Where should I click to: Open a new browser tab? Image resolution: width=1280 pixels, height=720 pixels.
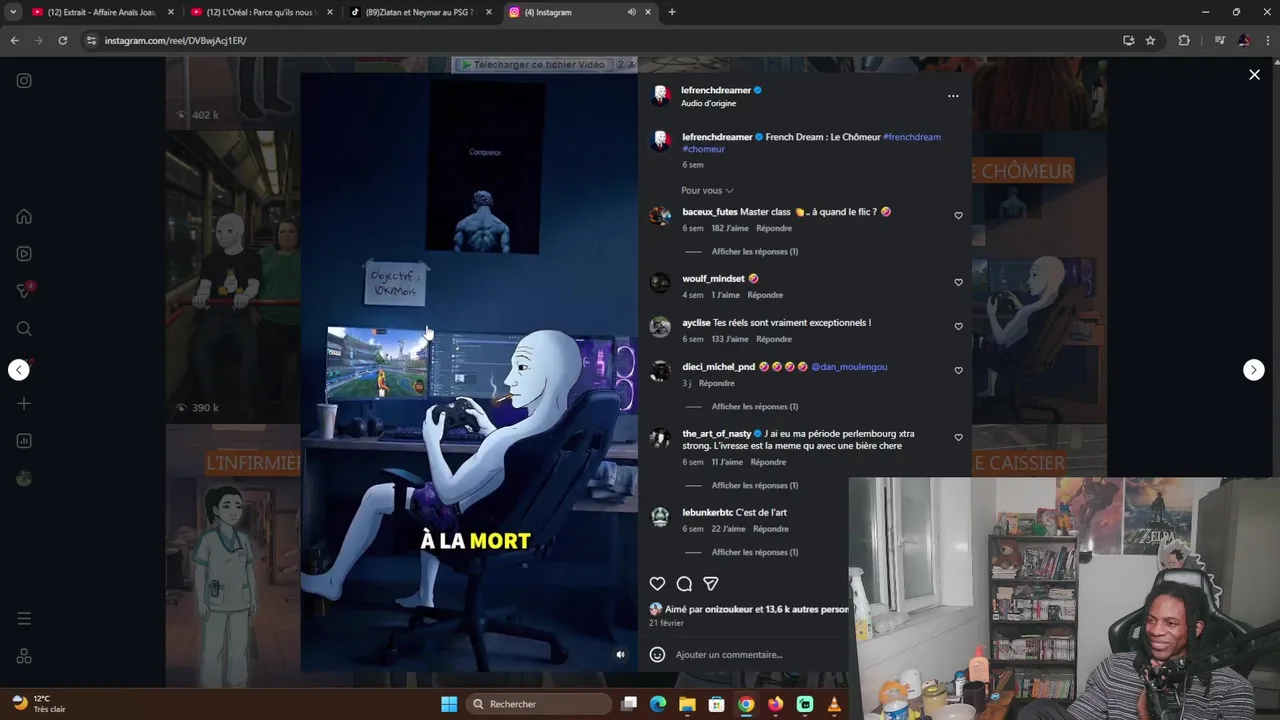coord(672,12)
